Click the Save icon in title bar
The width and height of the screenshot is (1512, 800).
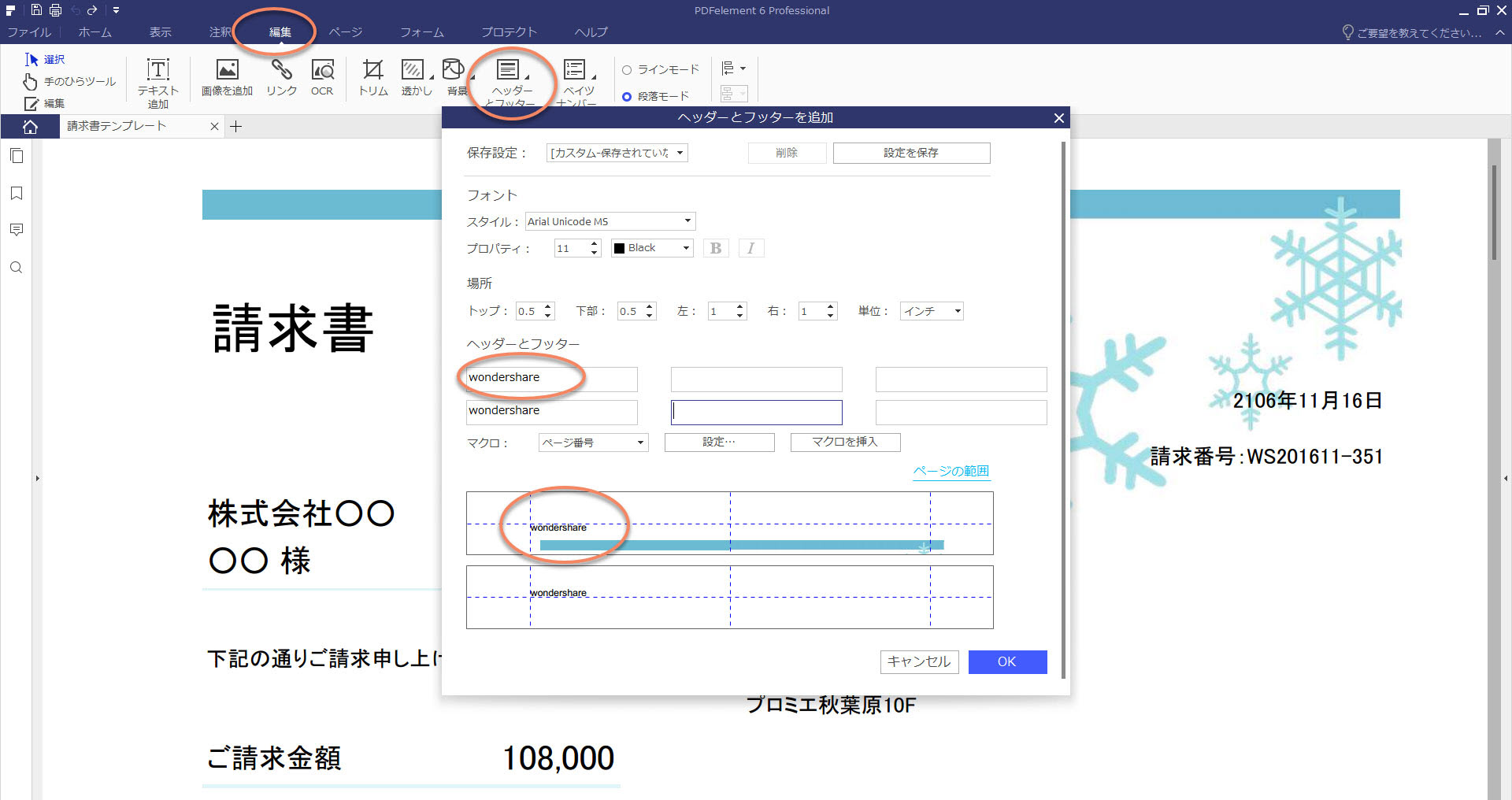(x=36, y=10)
